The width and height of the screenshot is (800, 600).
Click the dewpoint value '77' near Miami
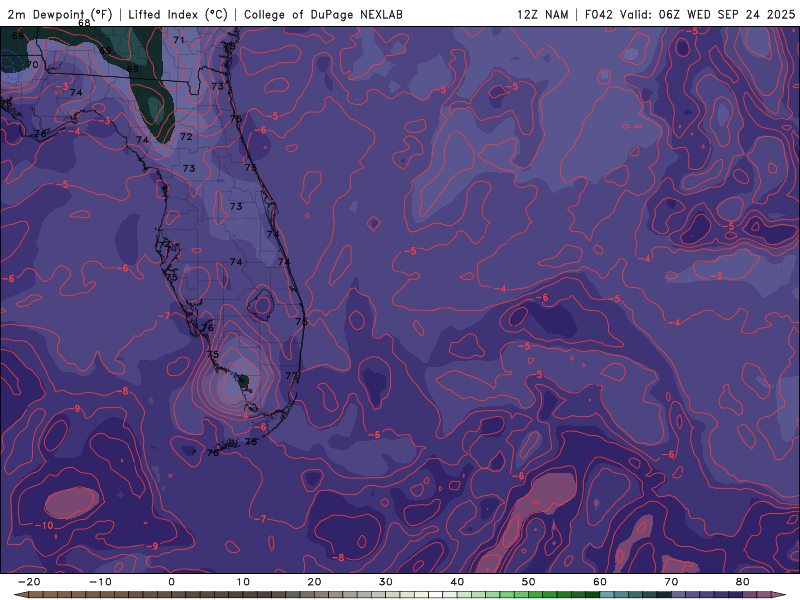pos(291,376)
